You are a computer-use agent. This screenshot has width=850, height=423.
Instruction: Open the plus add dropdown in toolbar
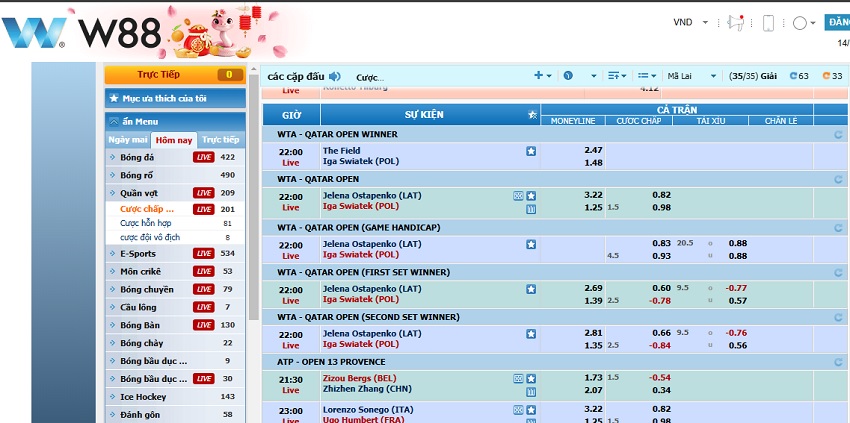point(543,76)
